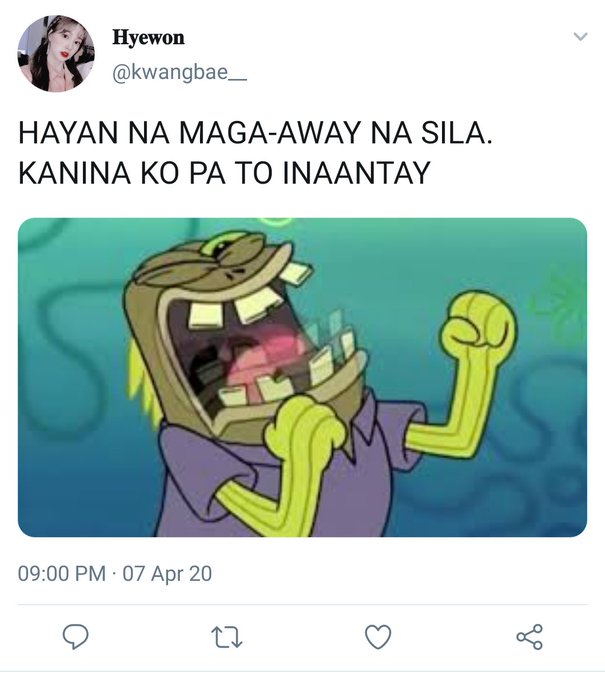Click the word INAANTAY in the tweet

point(356,172)
